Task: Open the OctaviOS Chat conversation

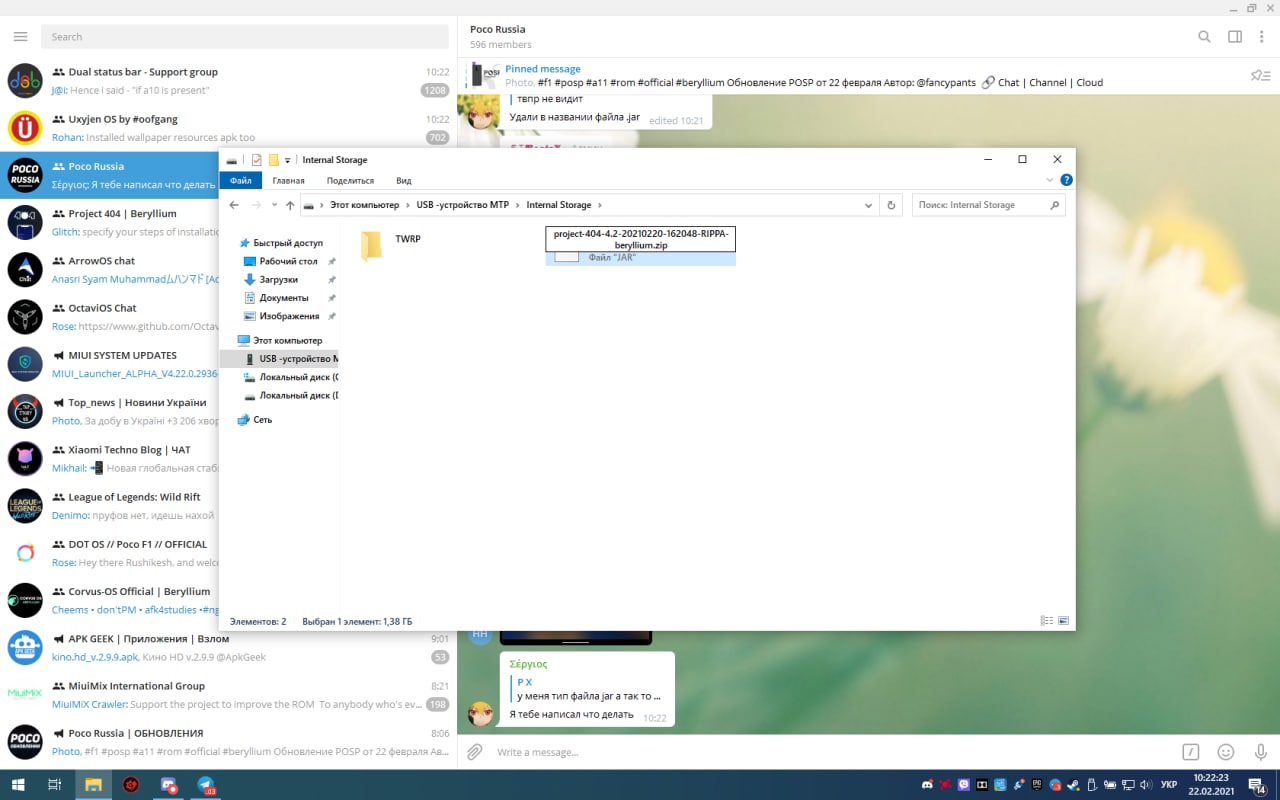Action: (x=110, y=317)
